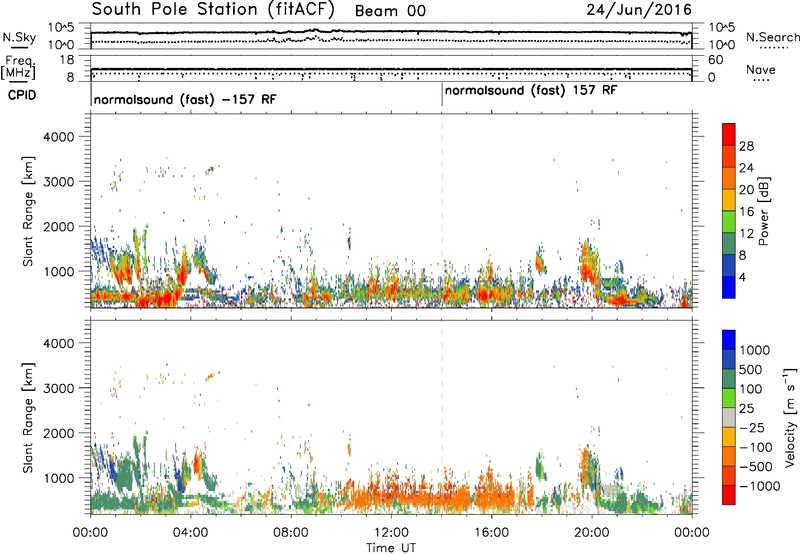Image resolution: width=800 pixels, height=554 pixels.
Task: Click '2000' tick on velocity panel axis
Action: pos(58,433)
